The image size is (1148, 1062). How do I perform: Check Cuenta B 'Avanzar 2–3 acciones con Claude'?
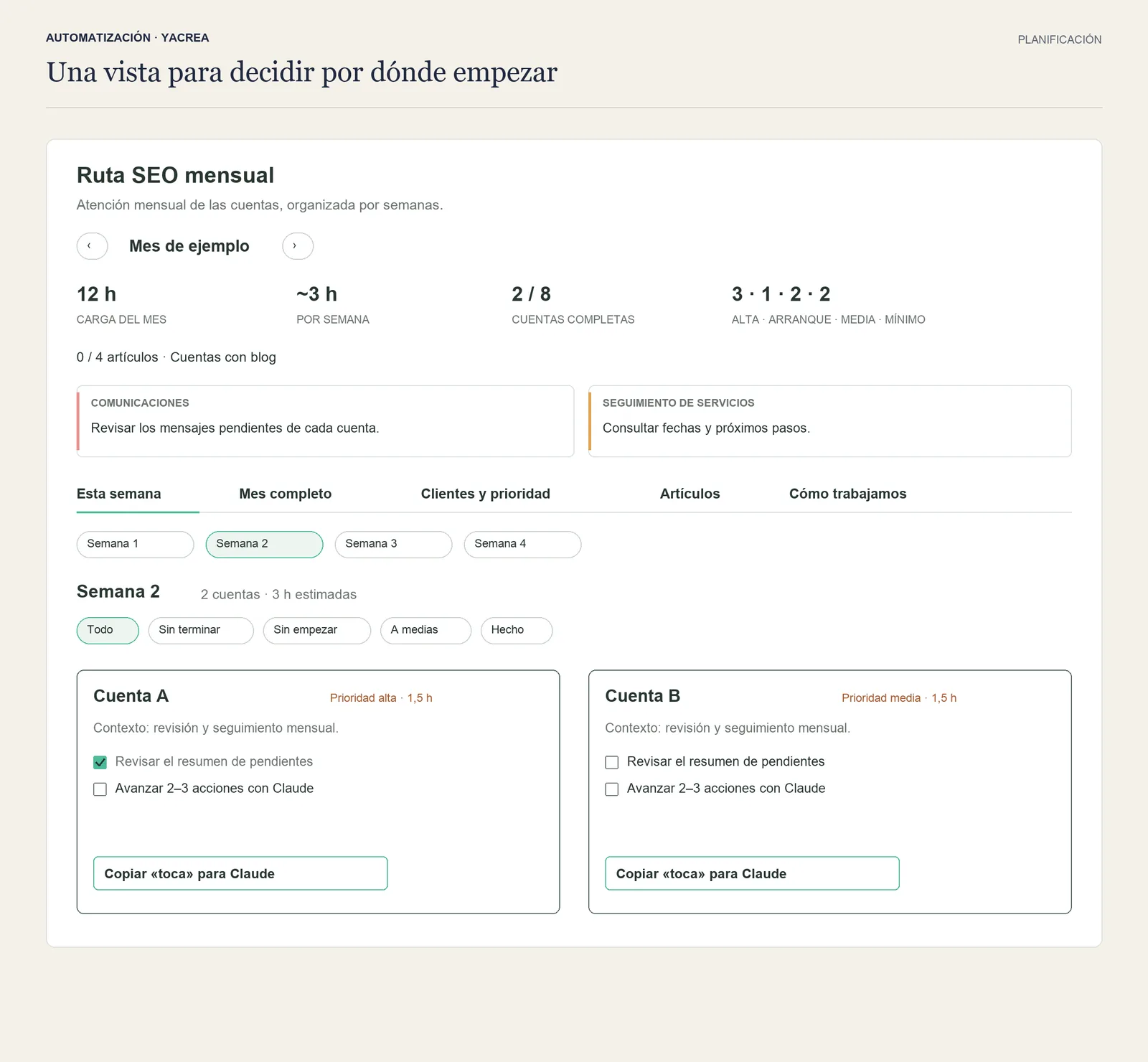pyautogui.click(x=611, y=789)
